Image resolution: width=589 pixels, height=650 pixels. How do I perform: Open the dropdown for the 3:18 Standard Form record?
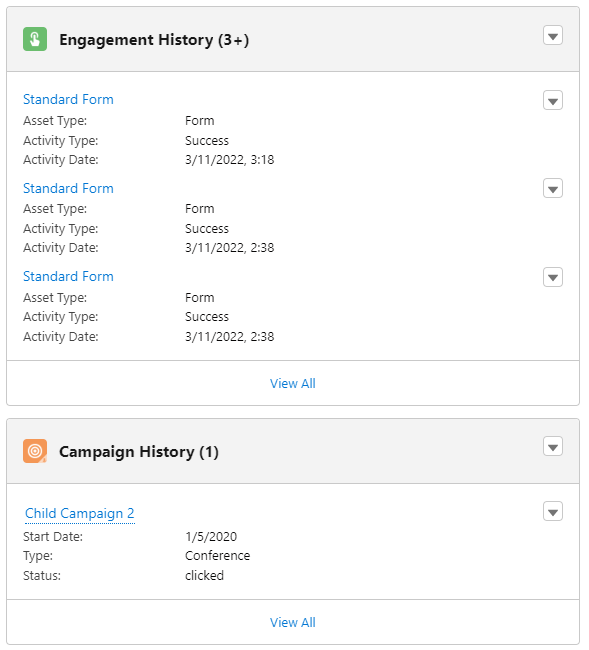click(x=553, y=100)
